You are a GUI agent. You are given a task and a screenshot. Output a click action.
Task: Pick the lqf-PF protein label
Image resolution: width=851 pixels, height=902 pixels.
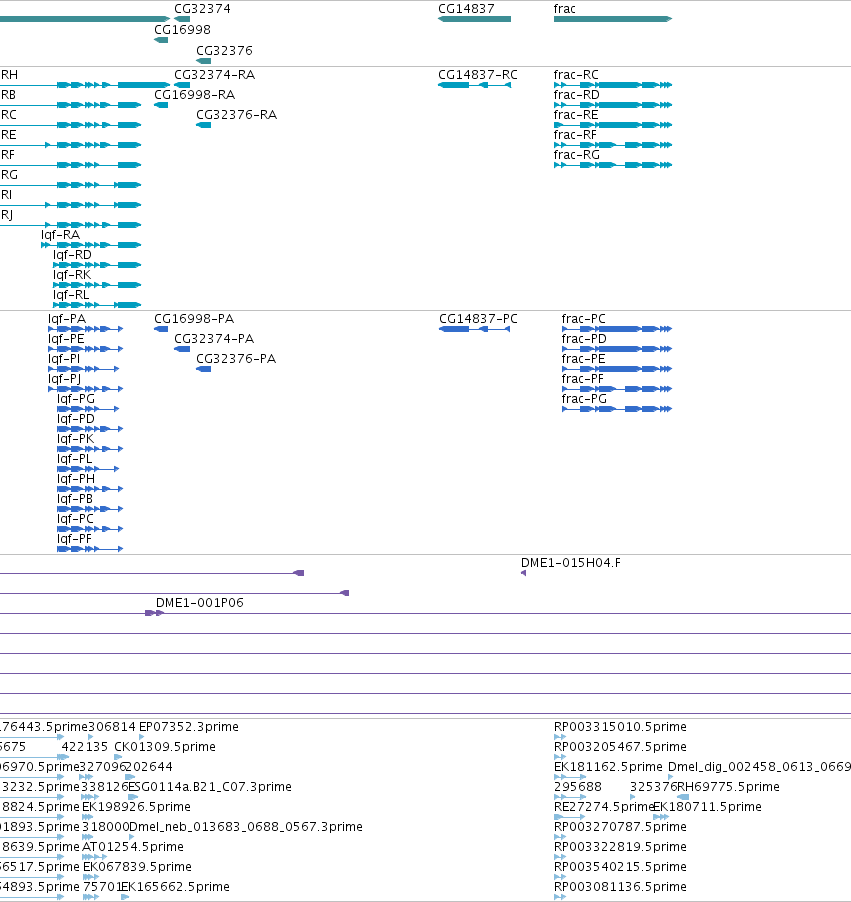tap(74, 539)
